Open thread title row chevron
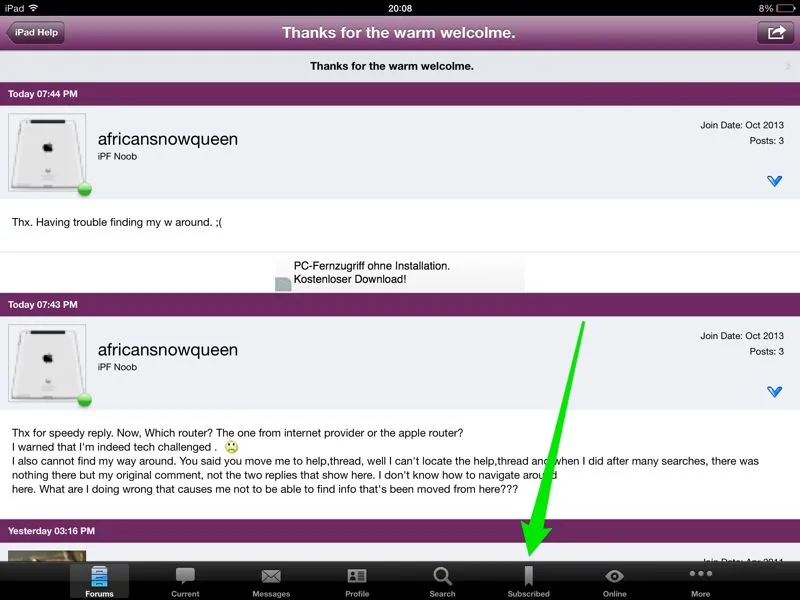This screenshot has height=600, width=800. [788, 66]
